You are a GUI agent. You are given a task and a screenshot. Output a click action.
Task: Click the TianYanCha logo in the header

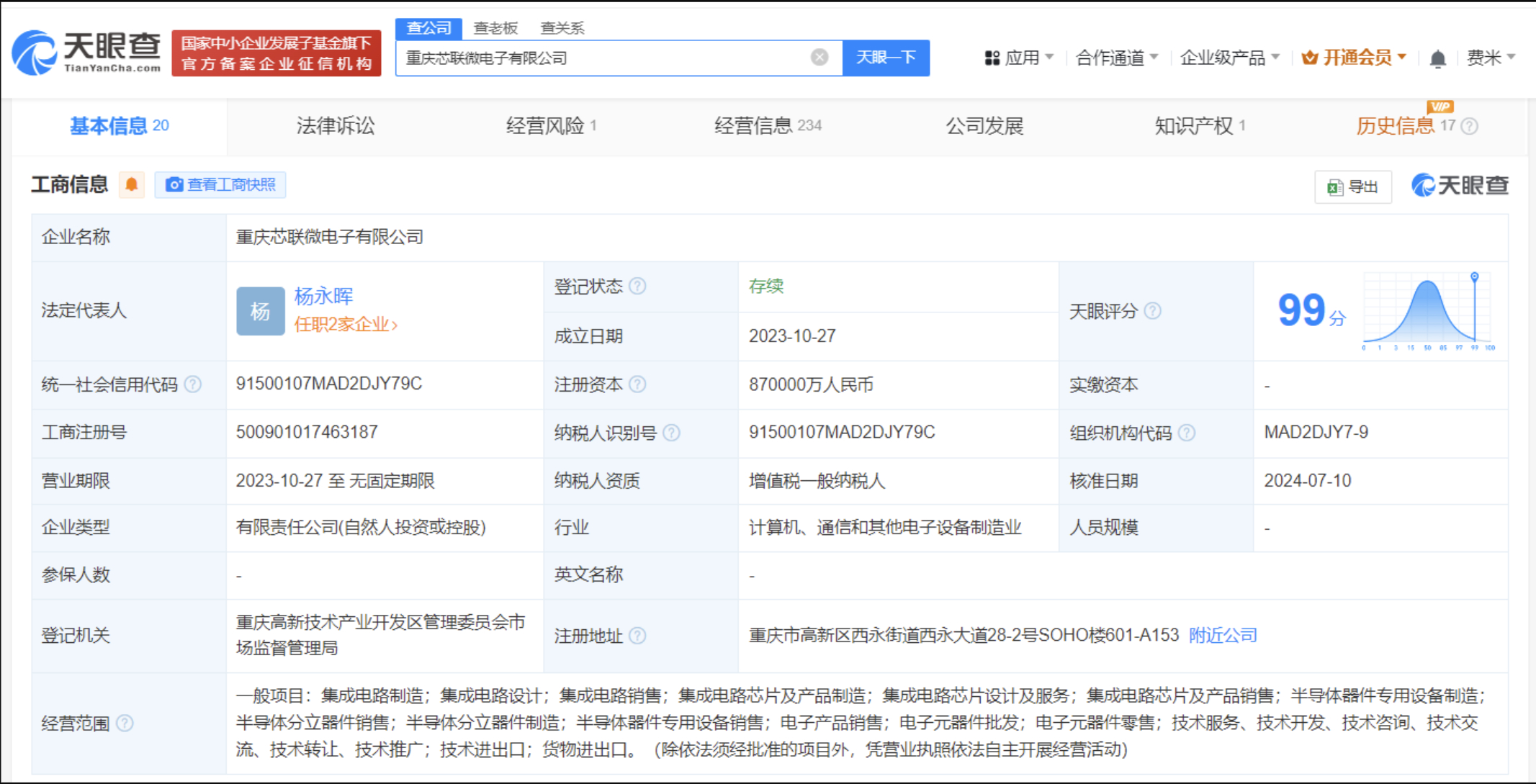pos(86,53)
